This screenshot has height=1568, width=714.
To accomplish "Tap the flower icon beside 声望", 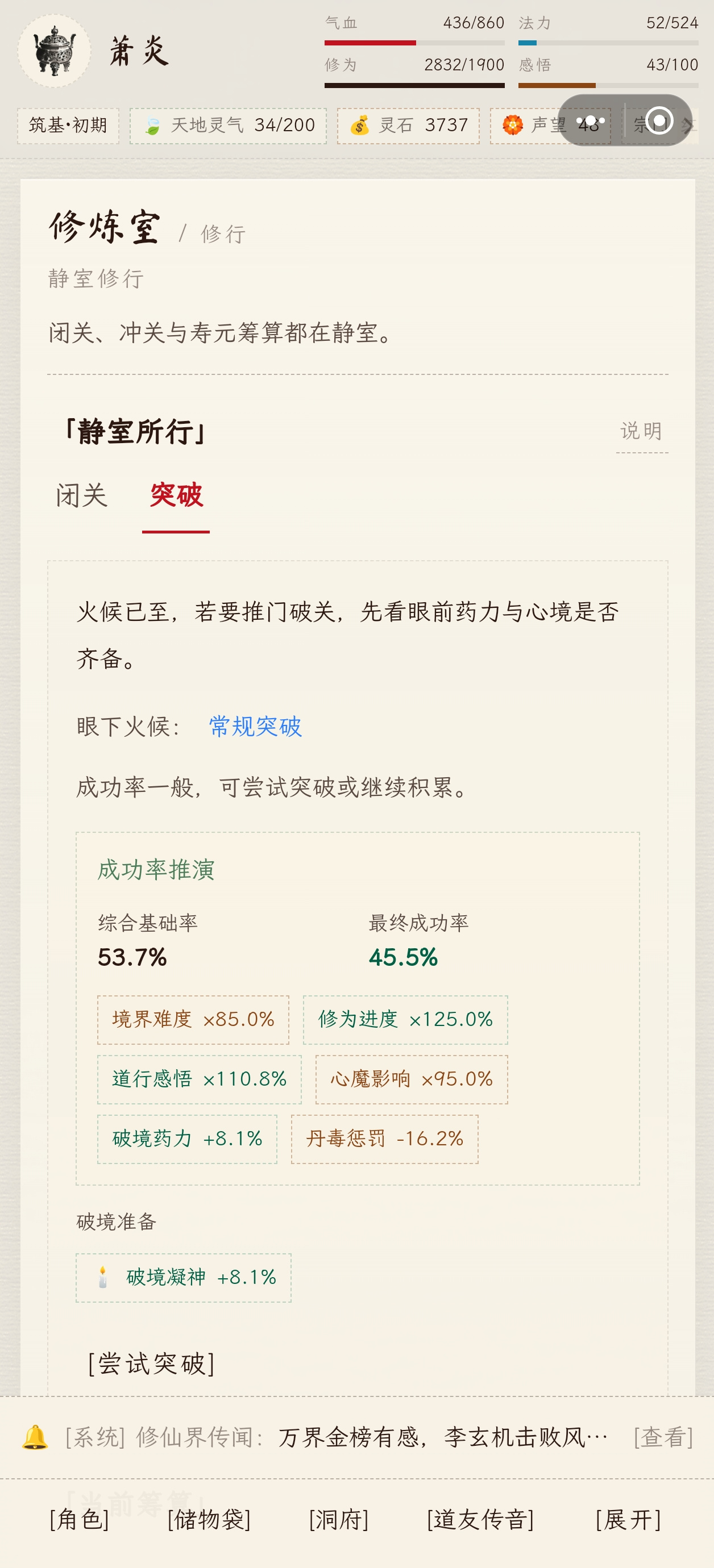I will tap(512, 126).
